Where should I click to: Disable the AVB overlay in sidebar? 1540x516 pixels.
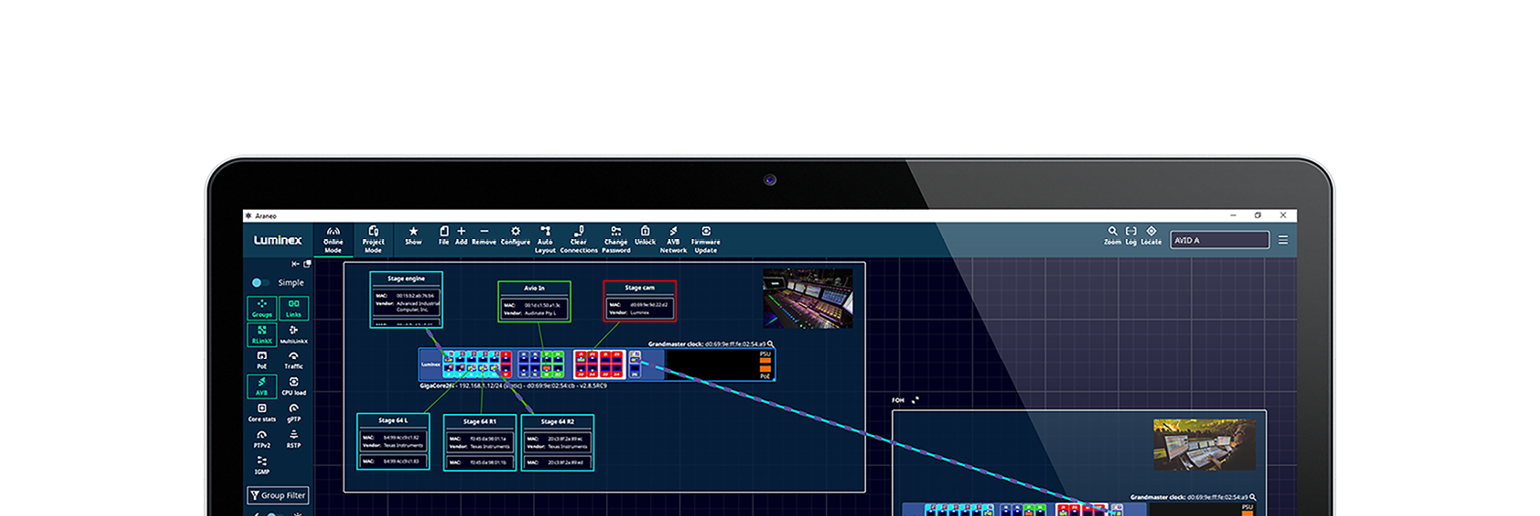(x=262, y=386)
